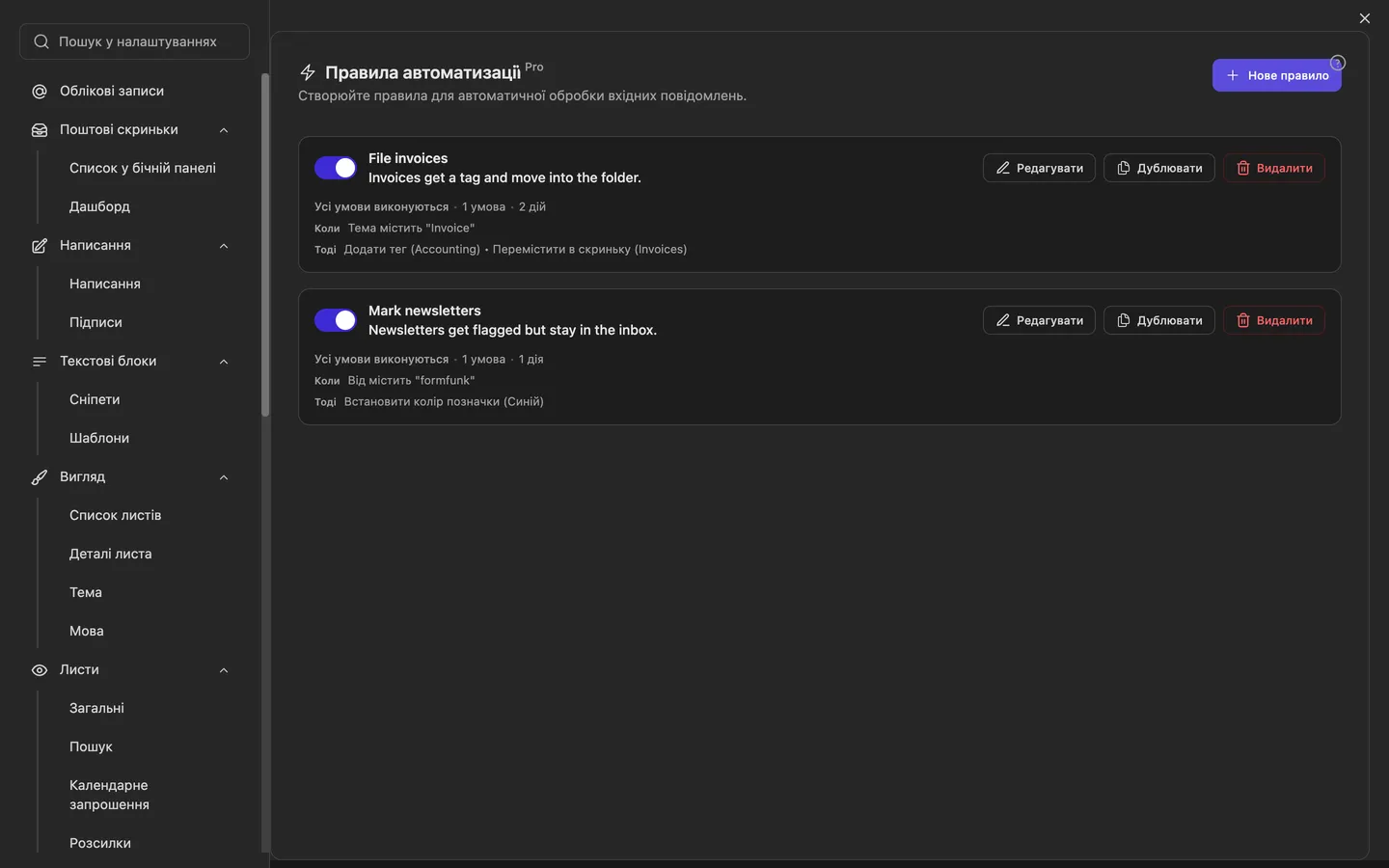The image size is (1389, 868).
Task: Click the compose pencil icon beside Написання
Action: 40,246
